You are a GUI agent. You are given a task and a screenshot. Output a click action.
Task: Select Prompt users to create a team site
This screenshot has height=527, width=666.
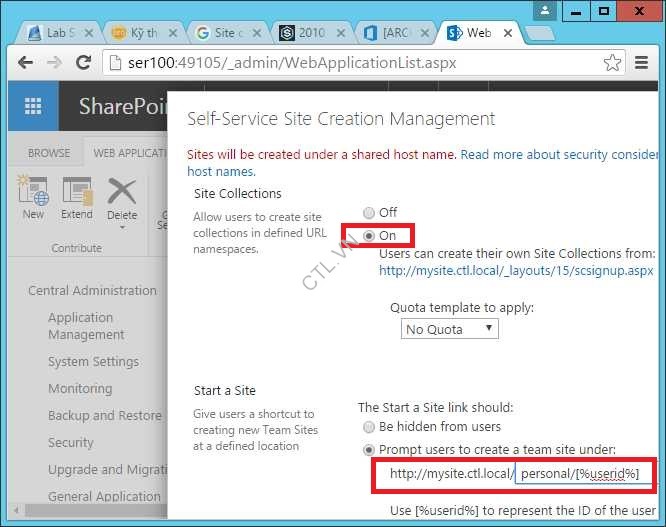[369, 450]
